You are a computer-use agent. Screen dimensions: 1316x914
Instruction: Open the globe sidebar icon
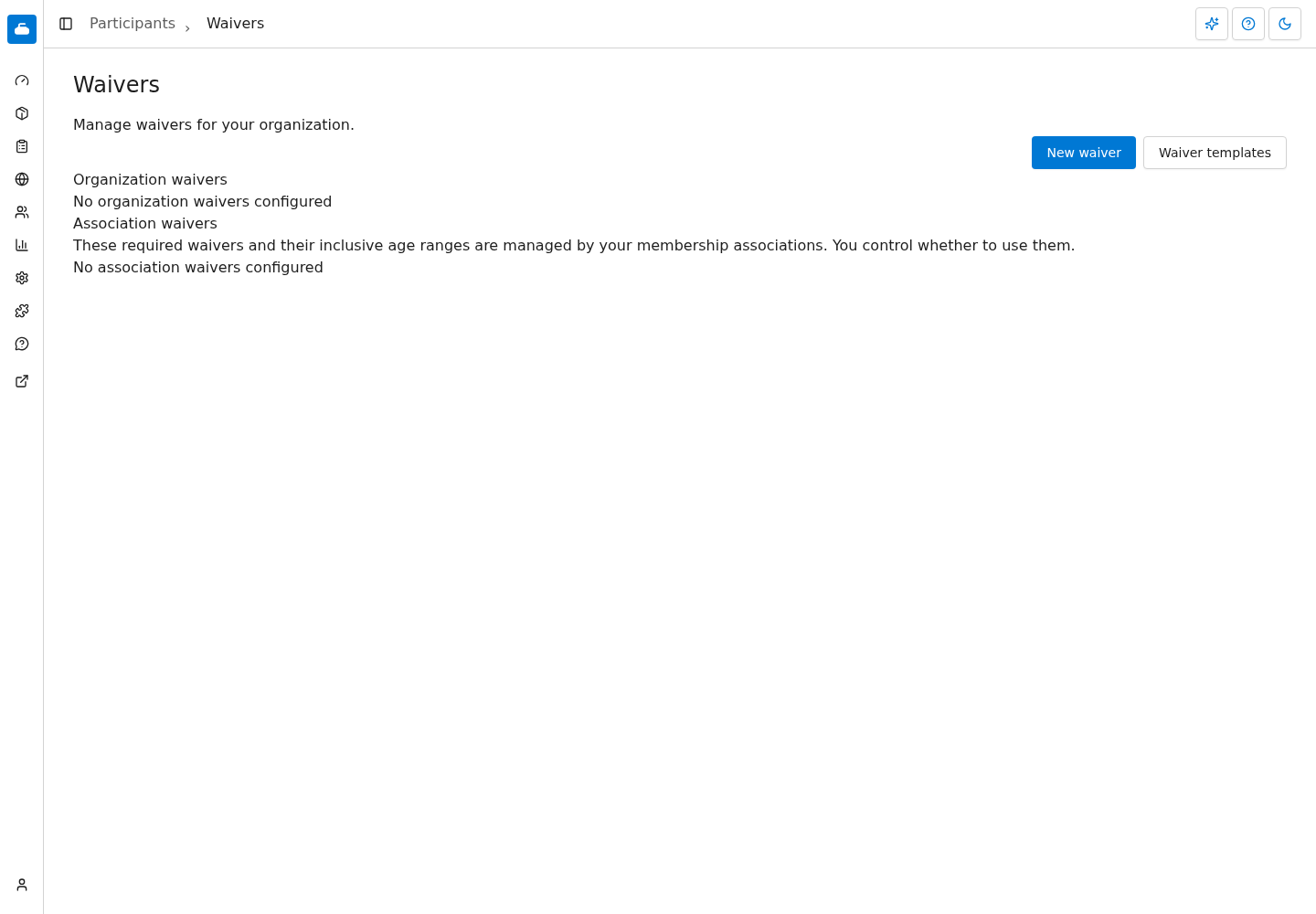pos(22,179)
